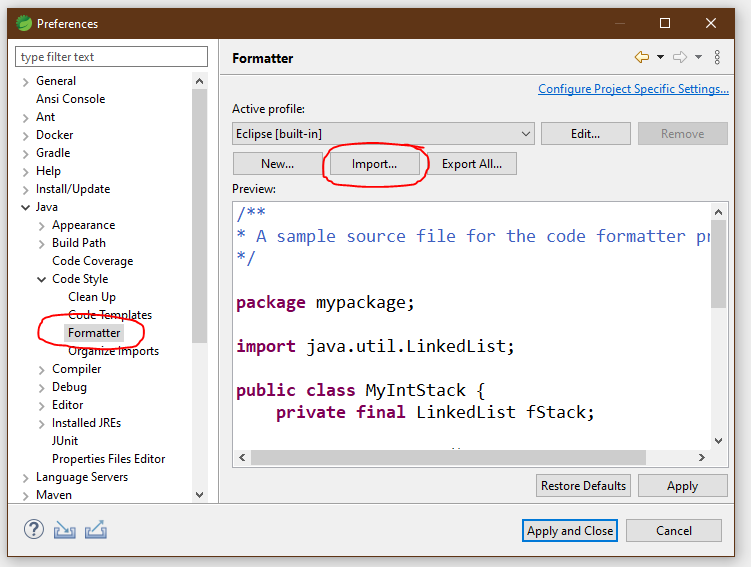Click the preview vertical scrollbar down arrow
This screenshot has width=751, height=567.
coord(718,441)
